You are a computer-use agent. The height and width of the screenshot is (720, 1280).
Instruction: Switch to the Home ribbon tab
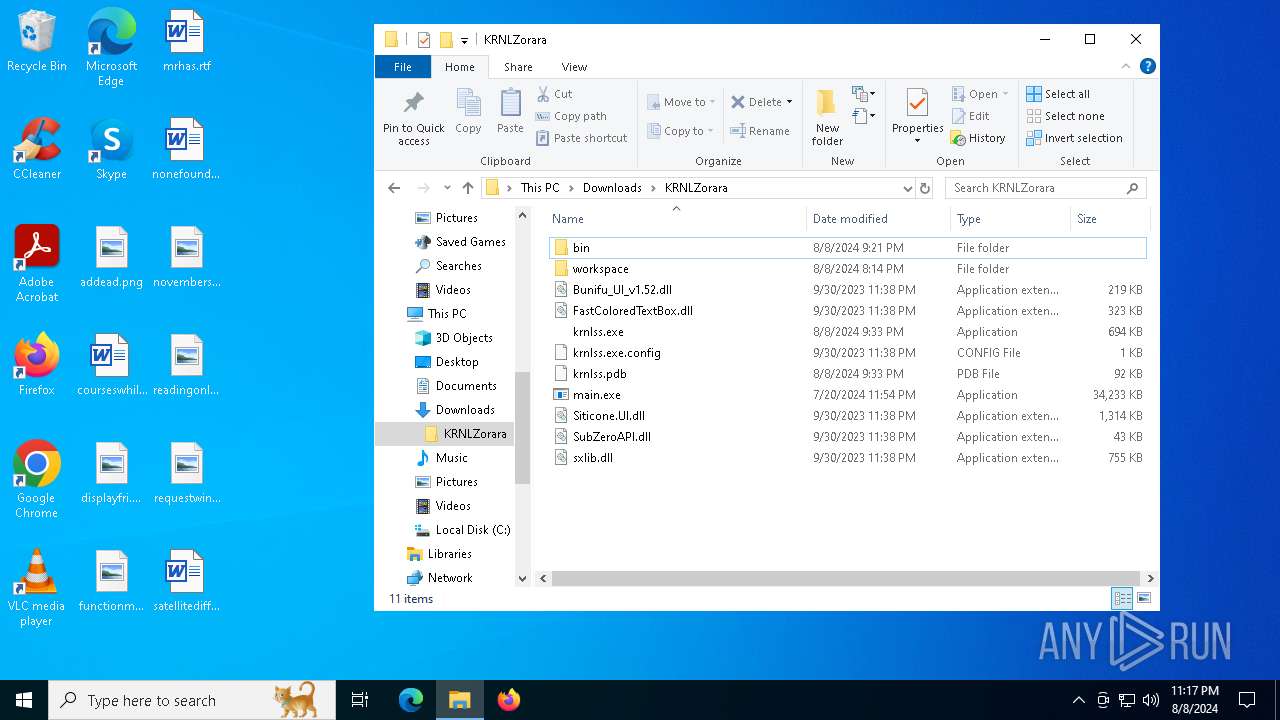[460, 67]
